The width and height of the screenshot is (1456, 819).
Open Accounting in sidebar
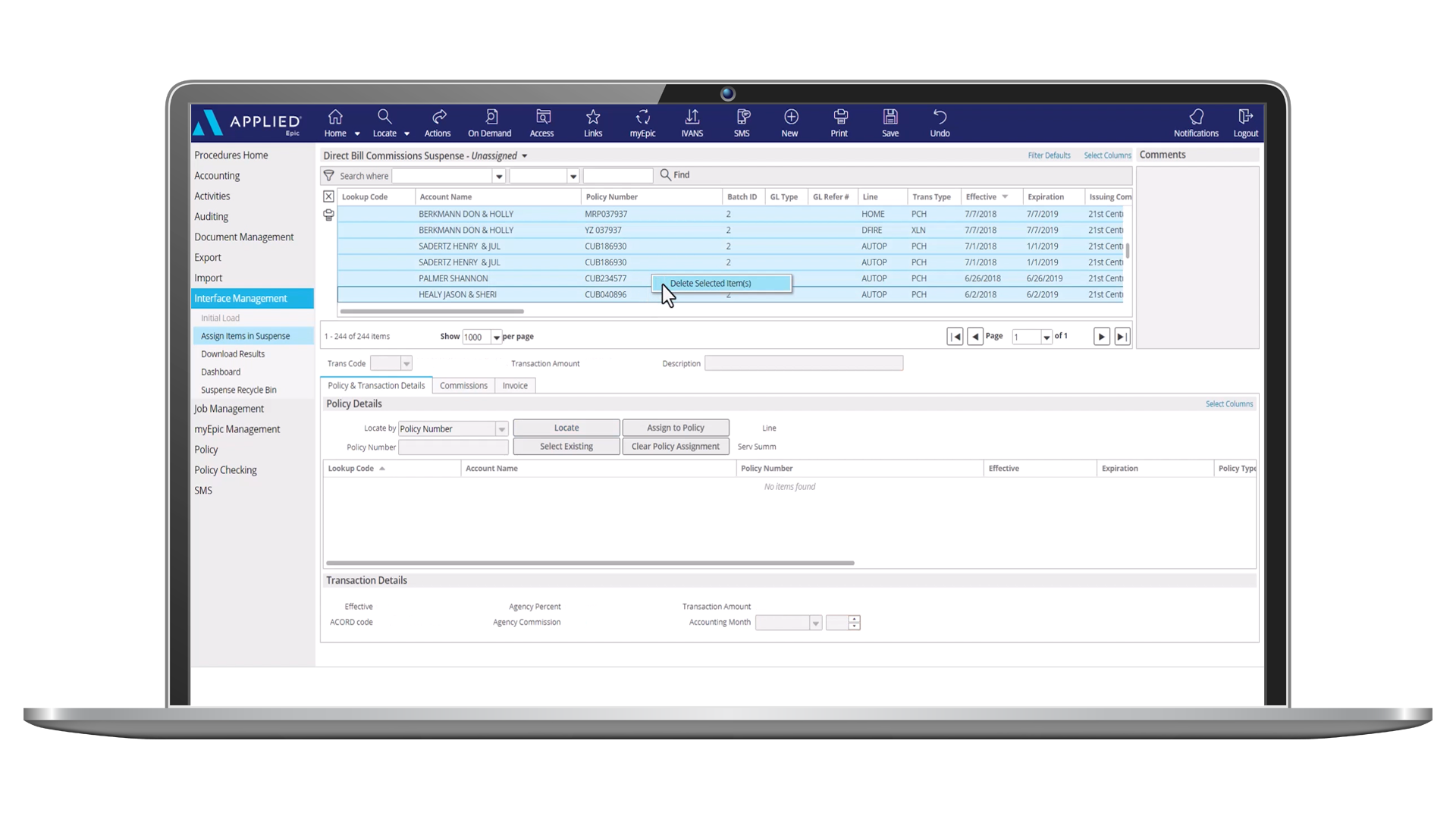(217, 176)
